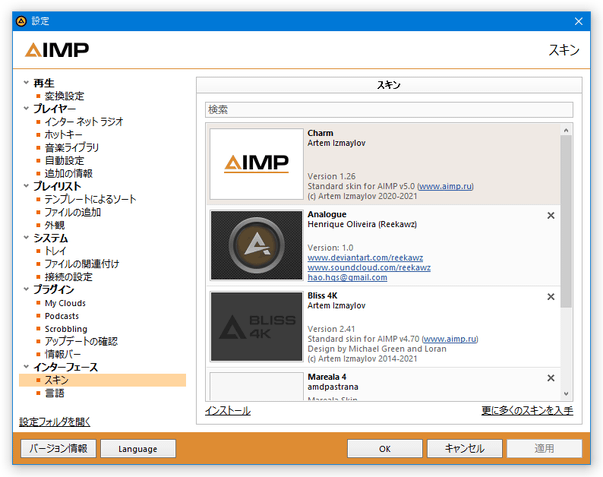Screen dimensions: 603x477
Task: Select the プレイヤー category in the tree
Action: coord(55,109)
